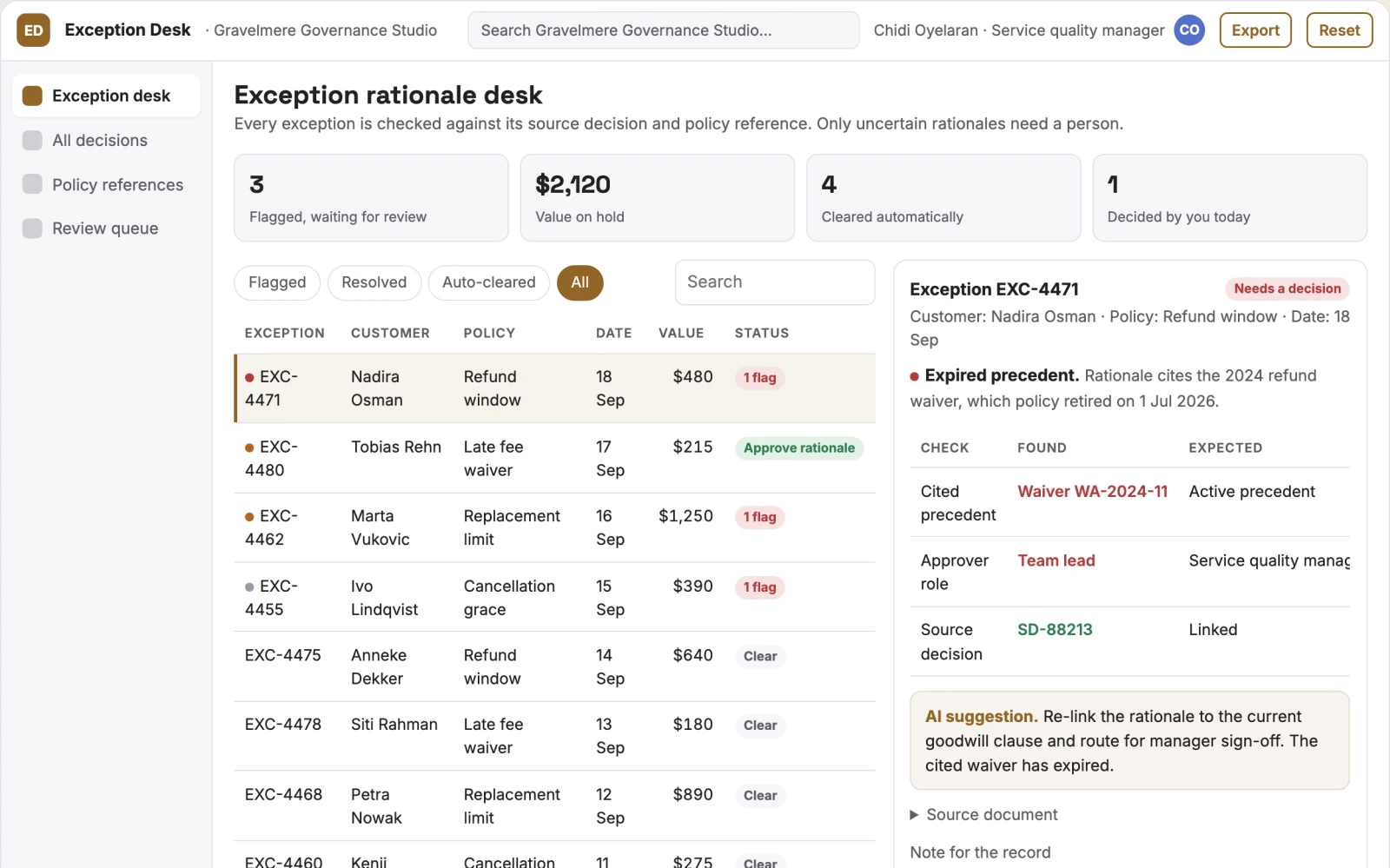This screenshot has width=1390, height=868.
Task: Click the Review queue sidebar icon
Action: pyautogui.click(x=32, y=229)
